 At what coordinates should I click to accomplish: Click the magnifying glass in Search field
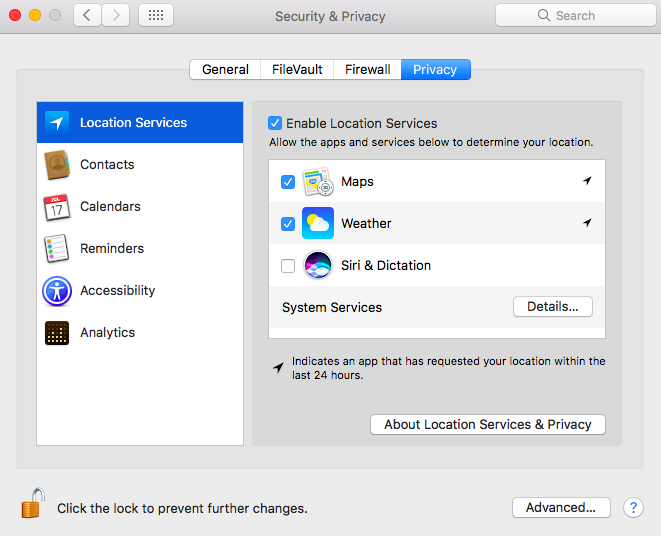click(544, 16)
